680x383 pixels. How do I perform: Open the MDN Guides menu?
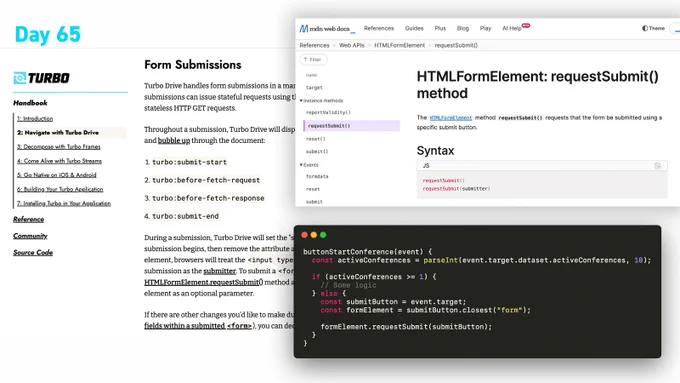click(x=414, y=28)
